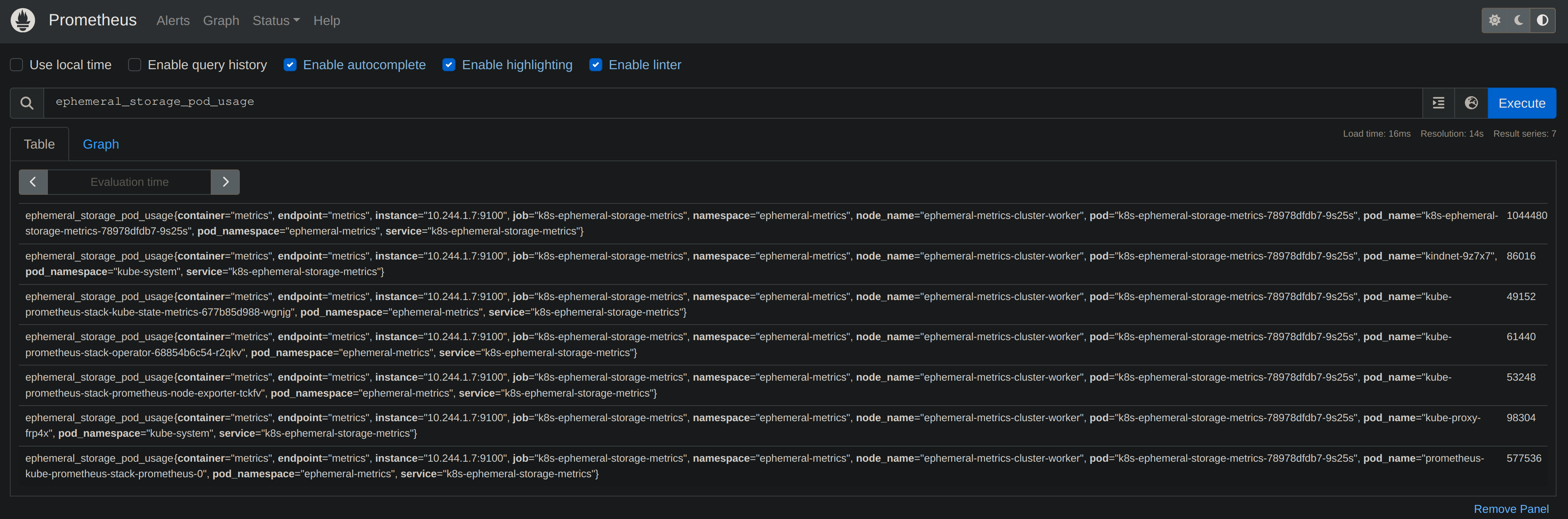This screenshot has width=1568, height=519.
Task: Format the expression with indent icon
Action: [x=1438, y=103]
